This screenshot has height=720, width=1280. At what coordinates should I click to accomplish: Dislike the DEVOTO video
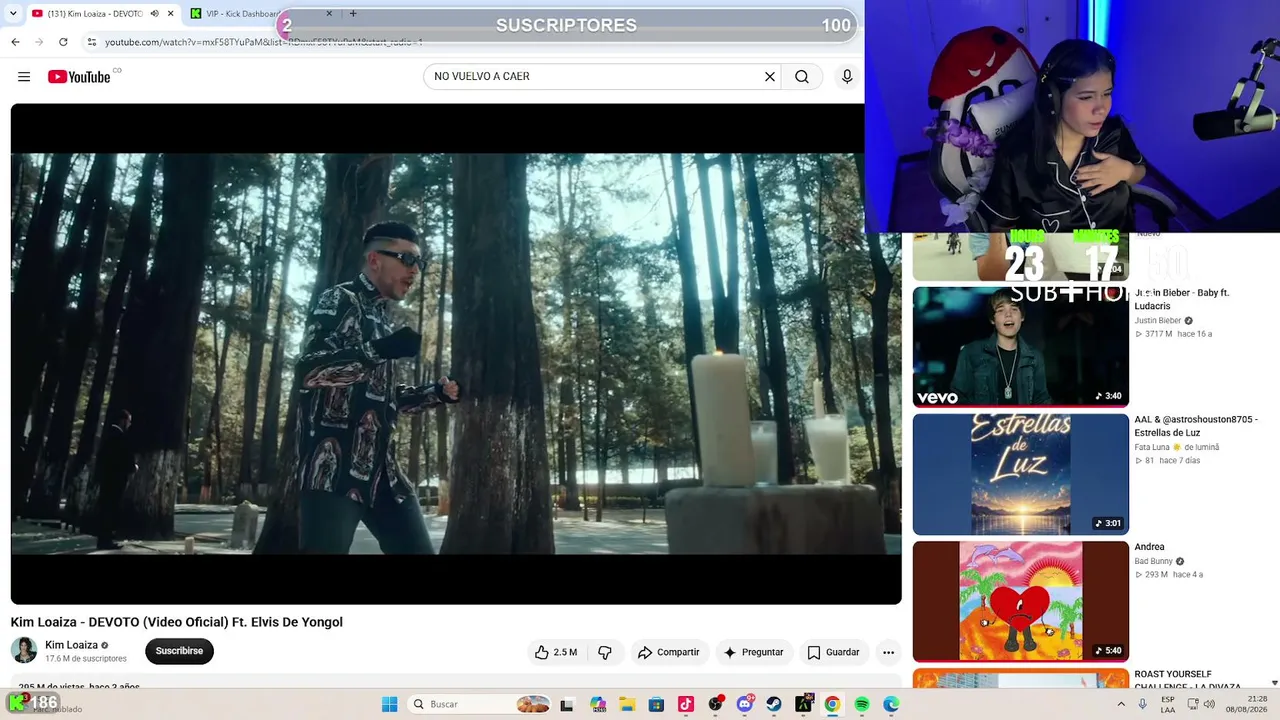click(605, 652)
